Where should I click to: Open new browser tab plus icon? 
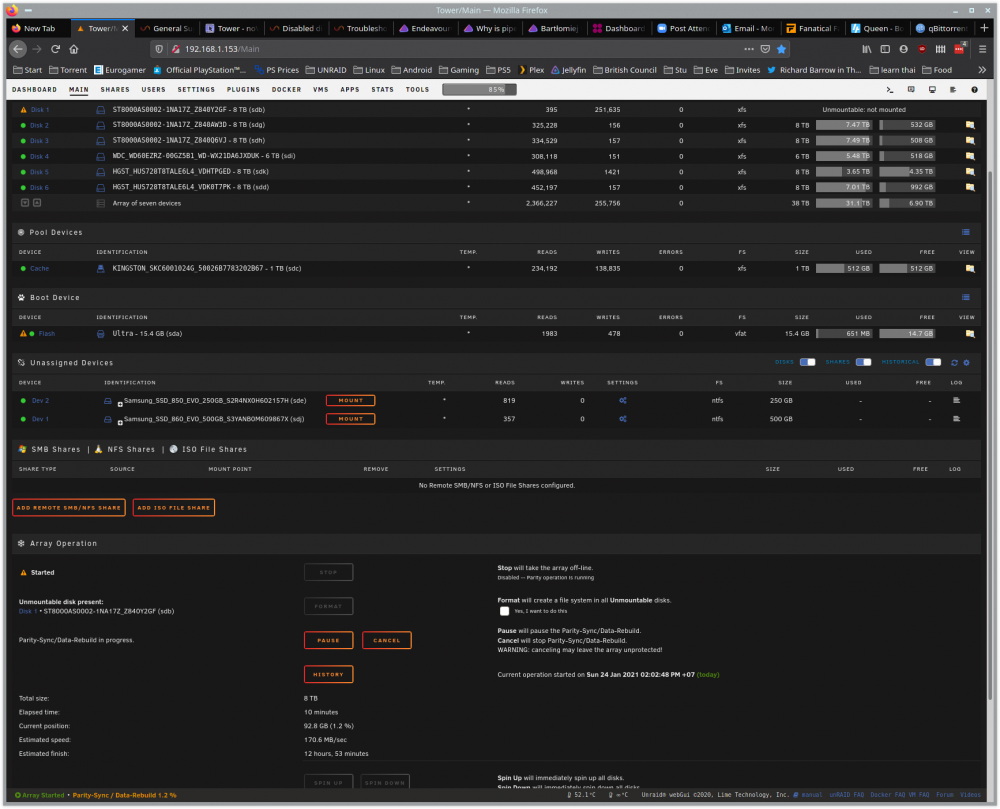pyautogui.click(x=984, y=28)
